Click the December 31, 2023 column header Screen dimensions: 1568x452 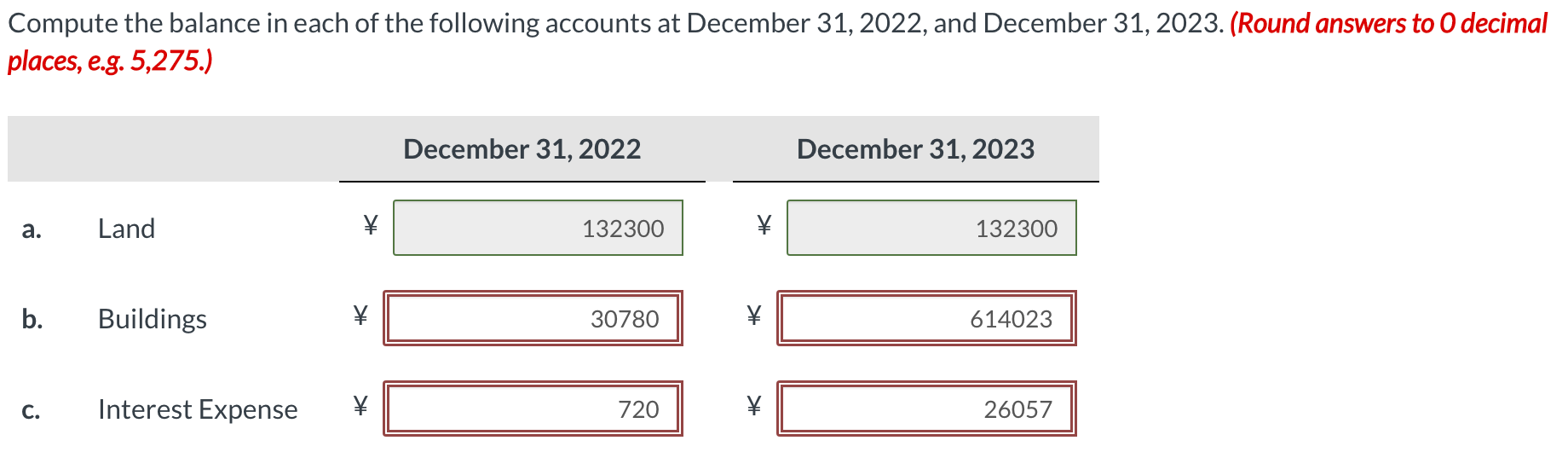916,149
